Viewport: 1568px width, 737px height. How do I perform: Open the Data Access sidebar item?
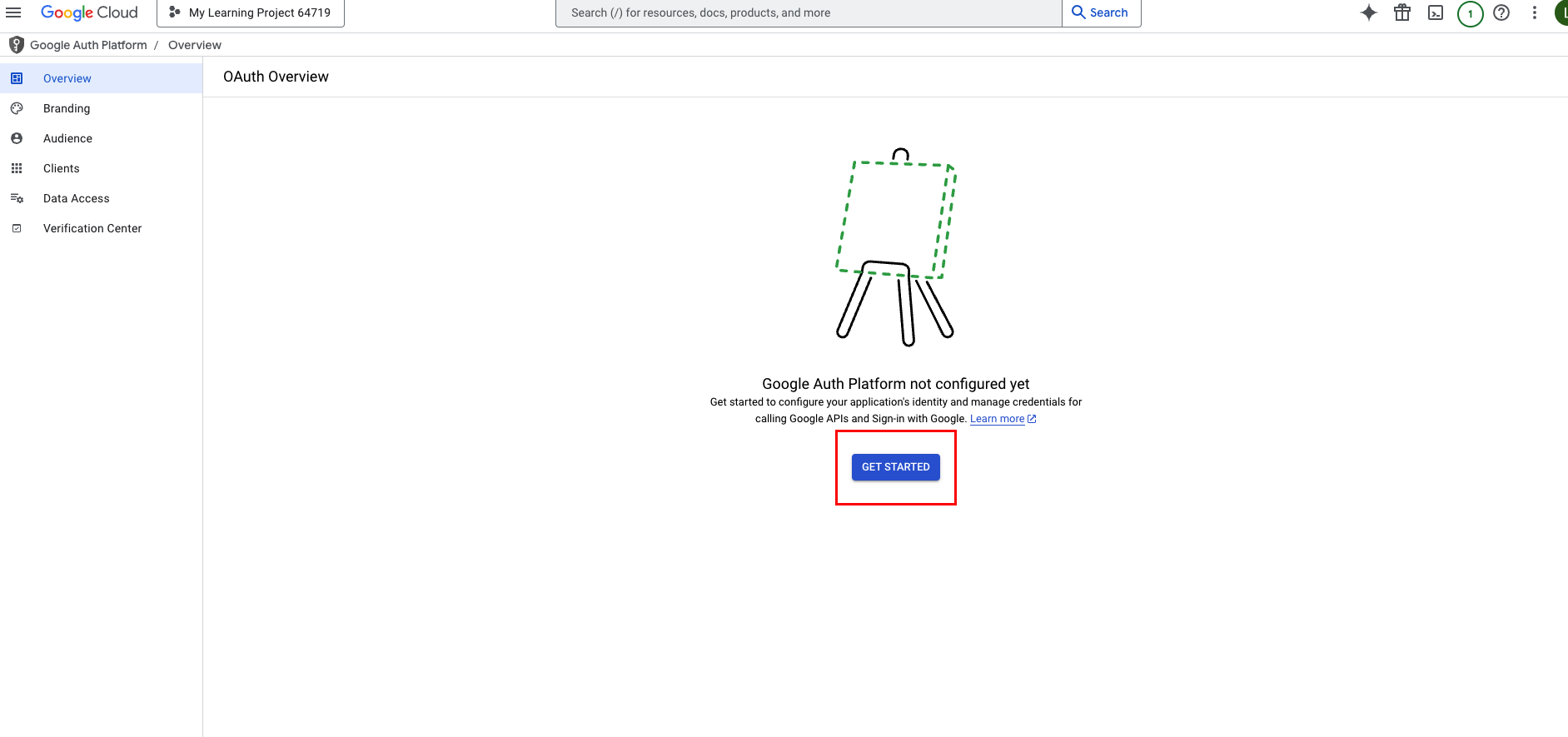[101, 198]
